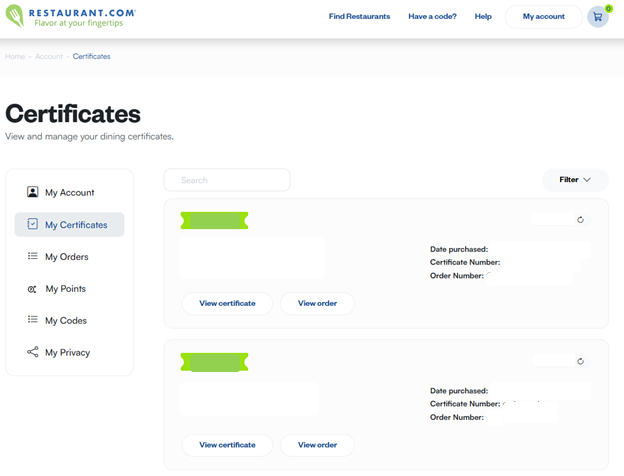Click View order on second card
624x476 pixels.
(x=317, y=445)
